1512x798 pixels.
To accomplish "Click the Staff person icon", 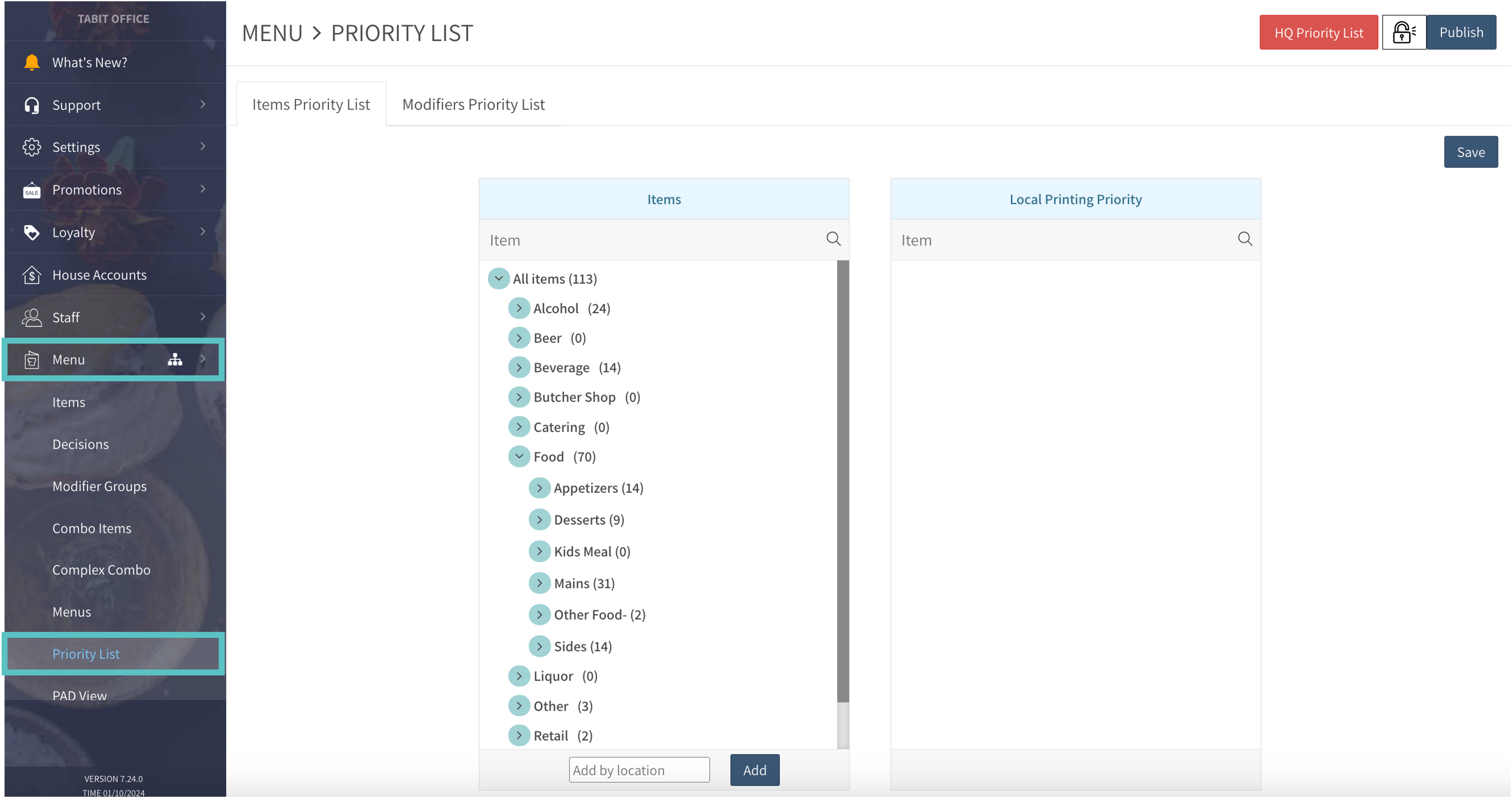I will [x=32, y=317].
